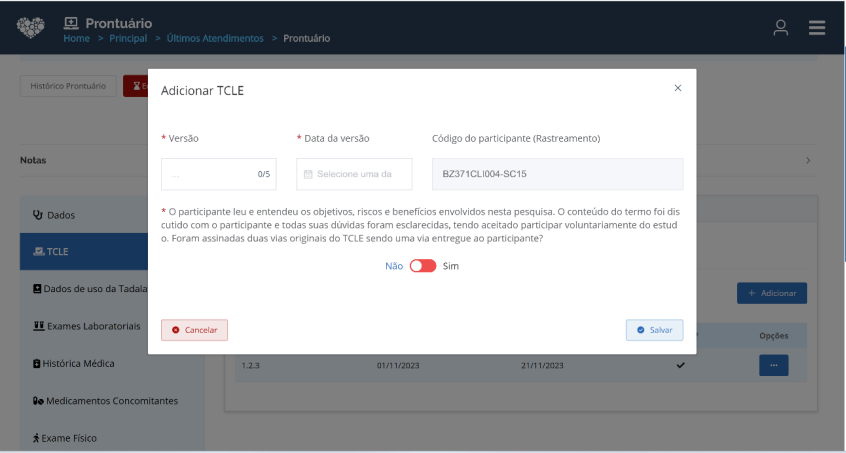Open the hamburger menu icon

[817, 28]
